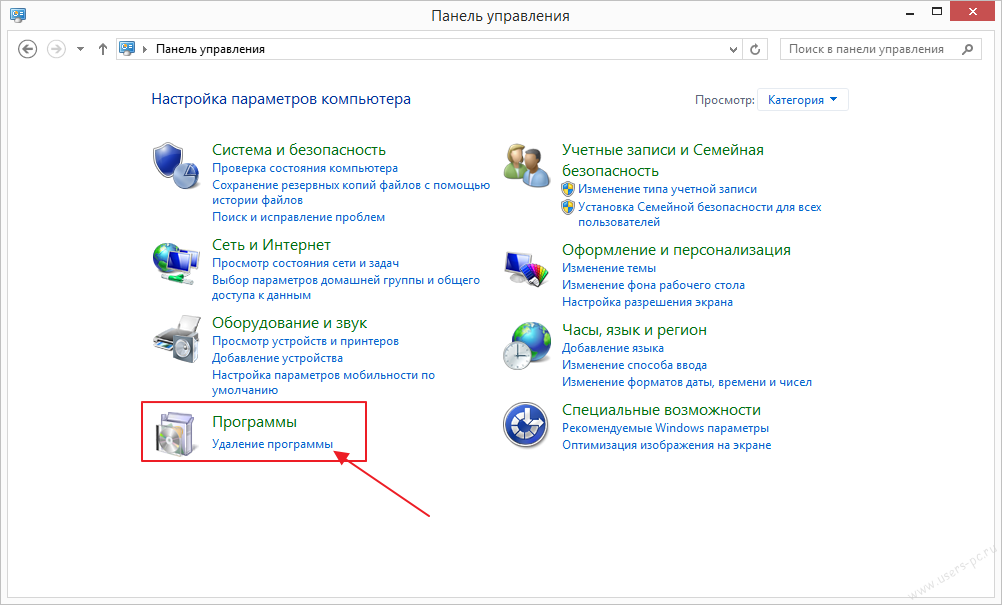Click shield icon beside Установка Семейной безопасности
Viewport: 1002px width, 605px height.
(567, 207)
